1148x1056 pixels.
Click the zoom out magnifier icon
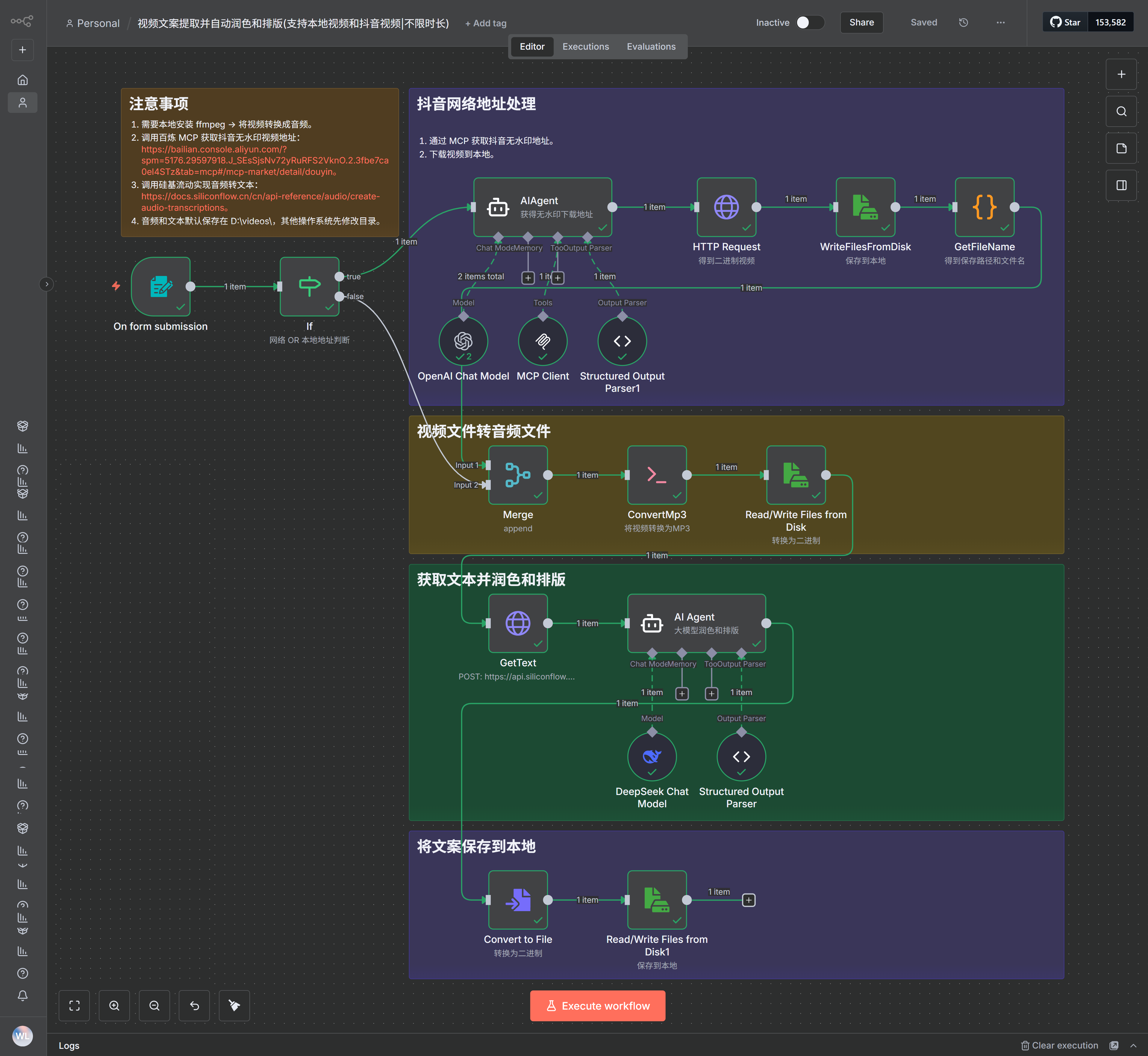[x=155, y=1006]
